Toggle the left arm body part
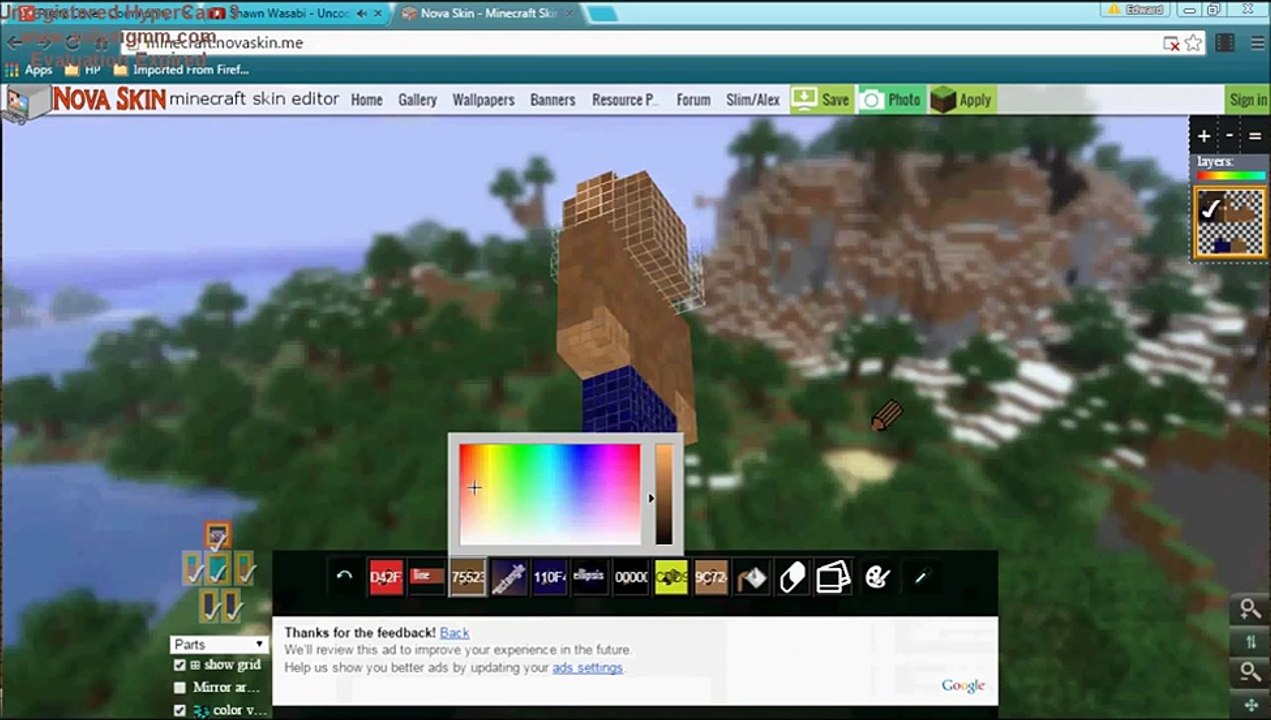The width and height of the screenshot is (1271, 720). pyautogui.click(x=193, y=570)
